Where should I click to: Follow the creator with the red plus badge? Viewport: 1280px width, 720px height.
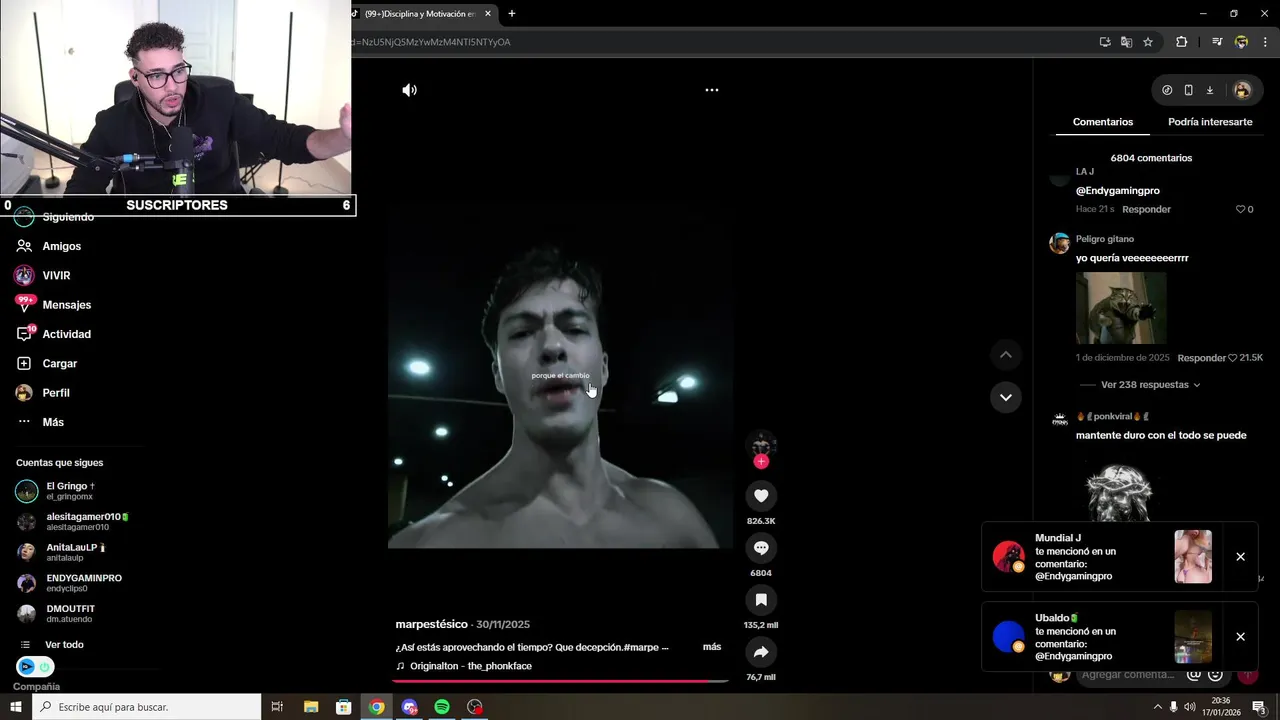[761, 462]
